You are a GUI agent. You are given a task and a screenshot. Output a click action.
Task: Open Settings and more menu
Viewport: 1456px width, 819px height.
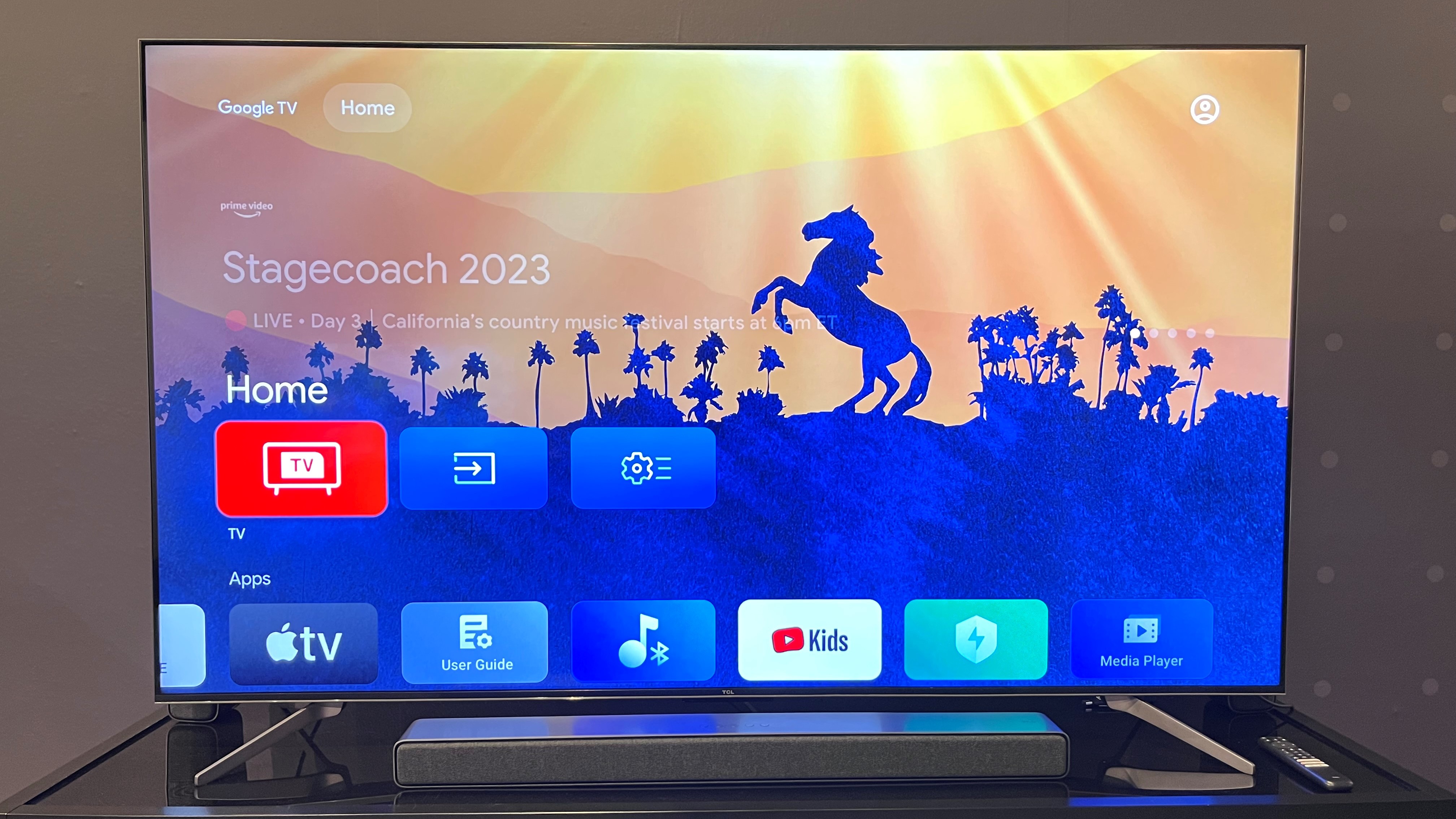click(x=643, y=467)
